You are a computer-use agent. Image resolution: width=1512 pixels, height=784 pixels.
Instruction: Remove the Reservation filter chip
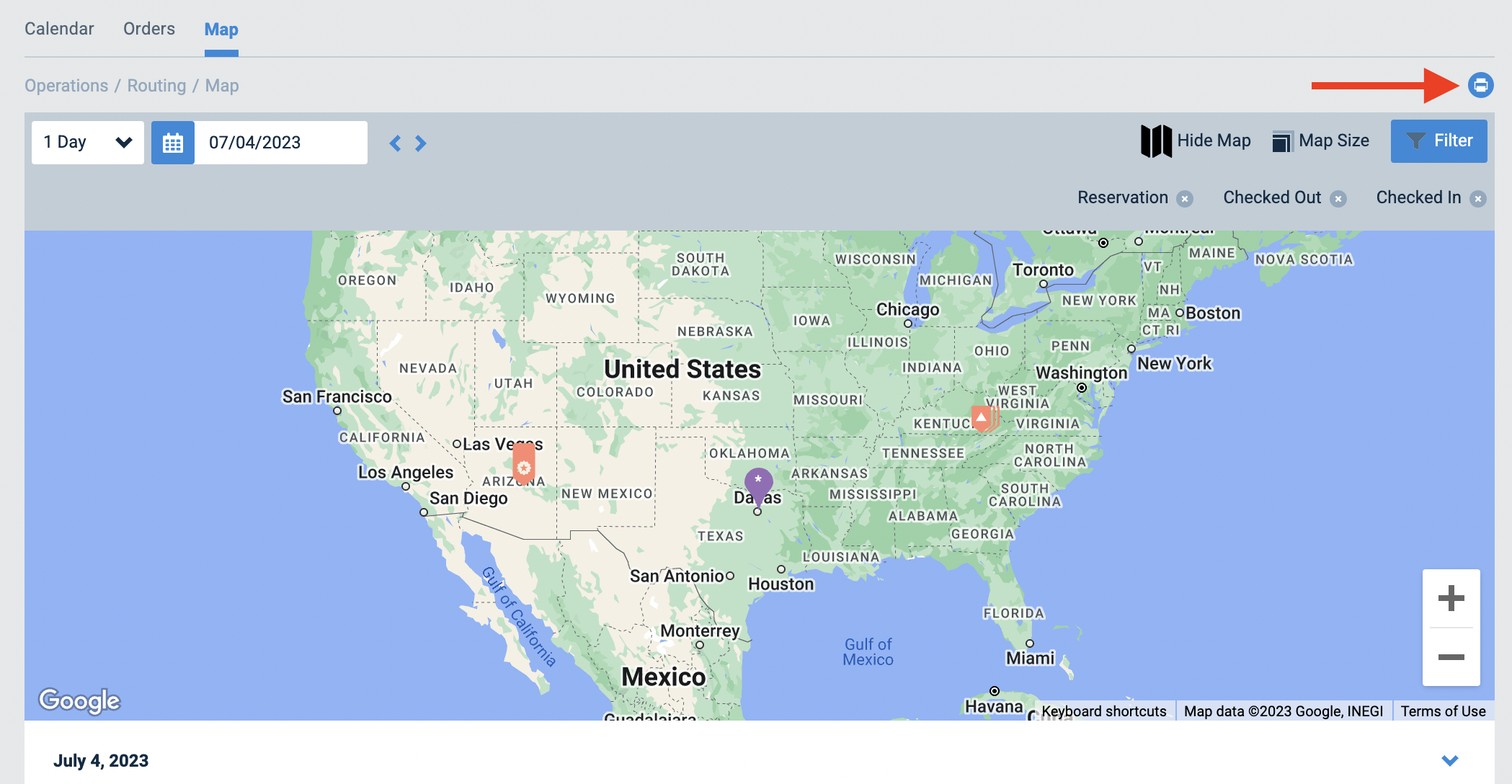[x=1186, y=198]
